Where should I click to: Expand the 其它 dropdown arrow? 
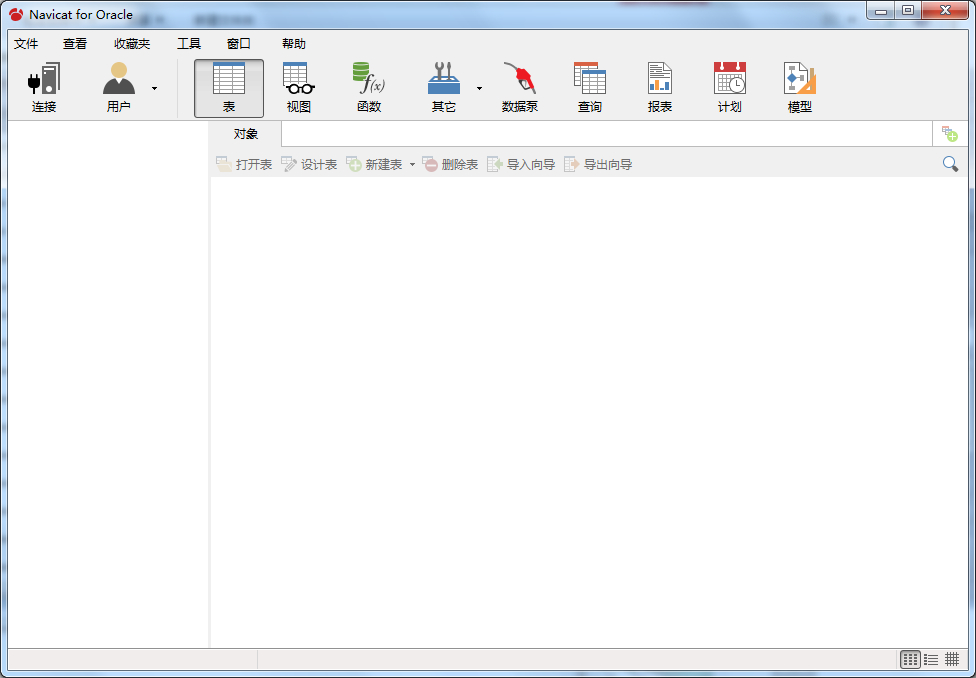click(479, 88)
